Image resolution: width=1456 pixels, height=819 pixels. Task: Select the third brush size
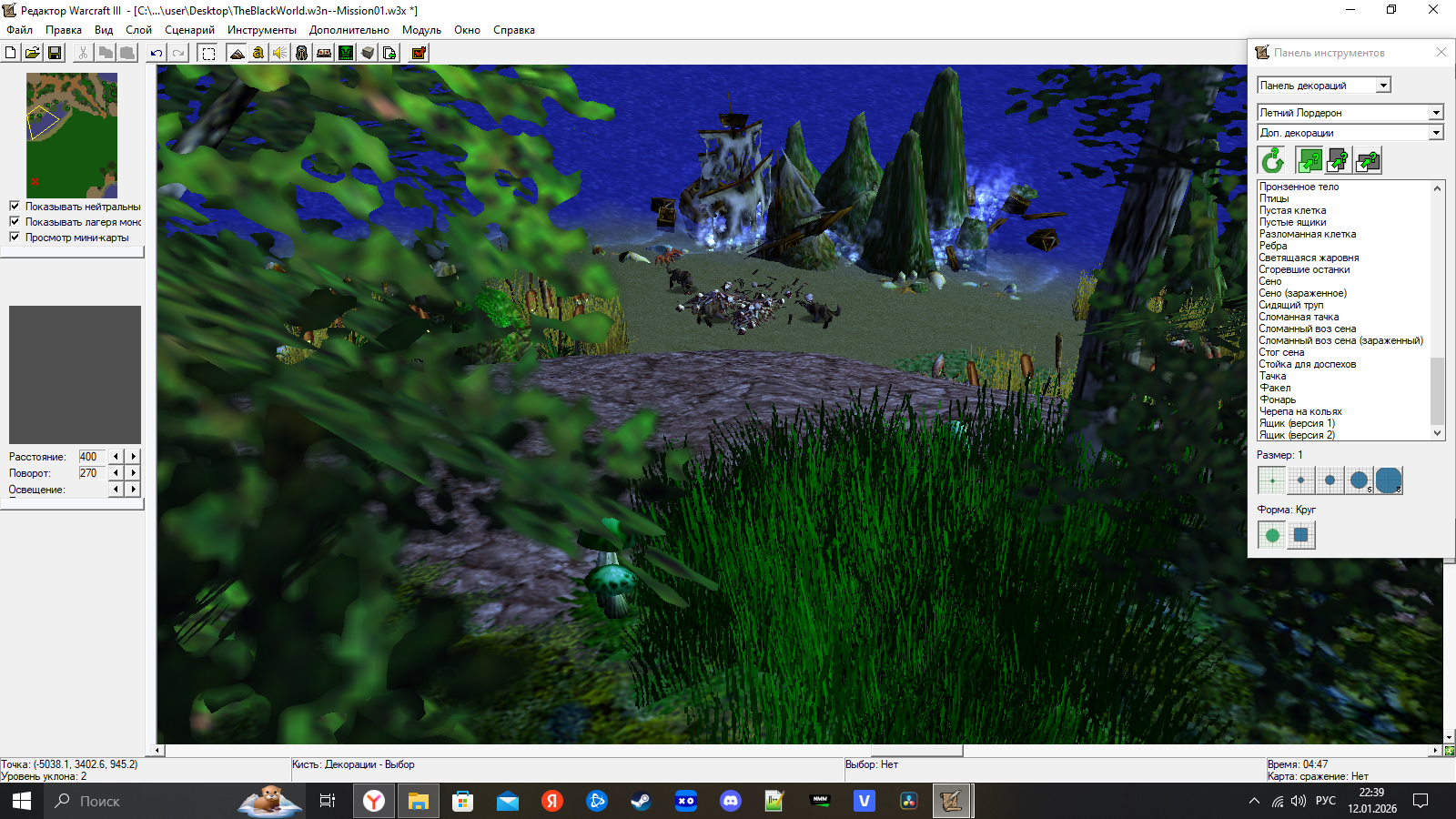pyautogui.click(x=1330, y=480)
